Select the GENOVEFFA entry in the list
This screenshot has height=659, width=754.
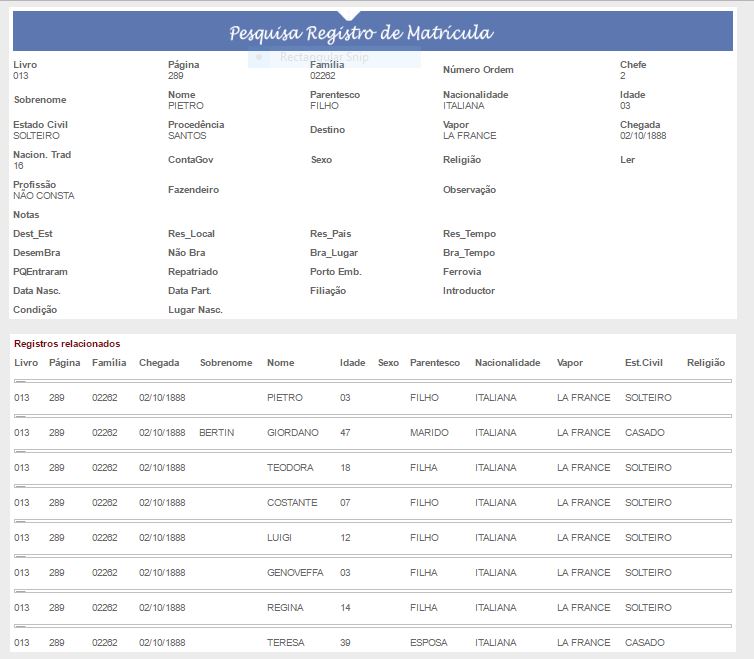point(295,573)
